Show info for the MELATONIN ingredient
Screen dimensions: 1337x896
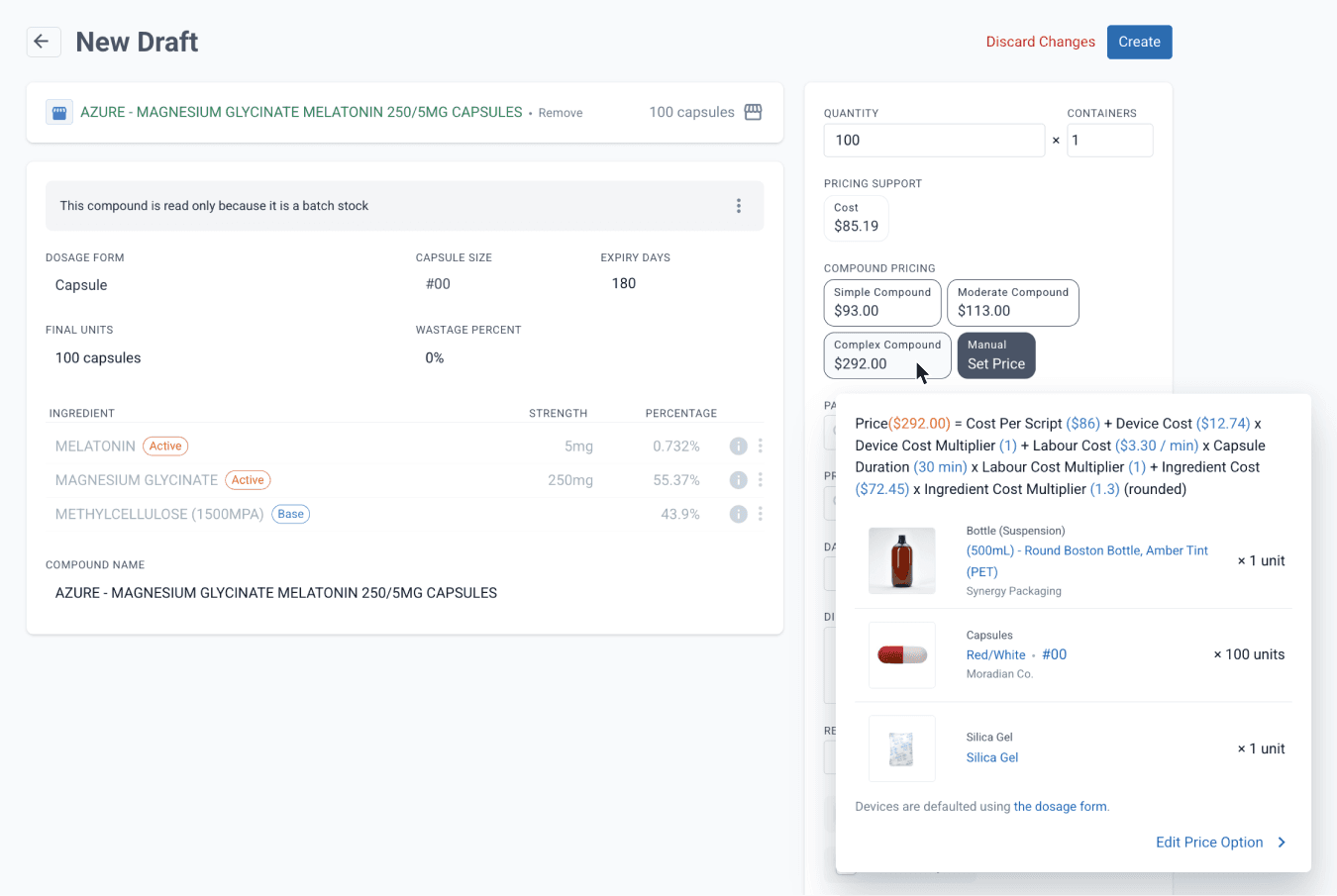pyautogui.click(x=738, y=447)
